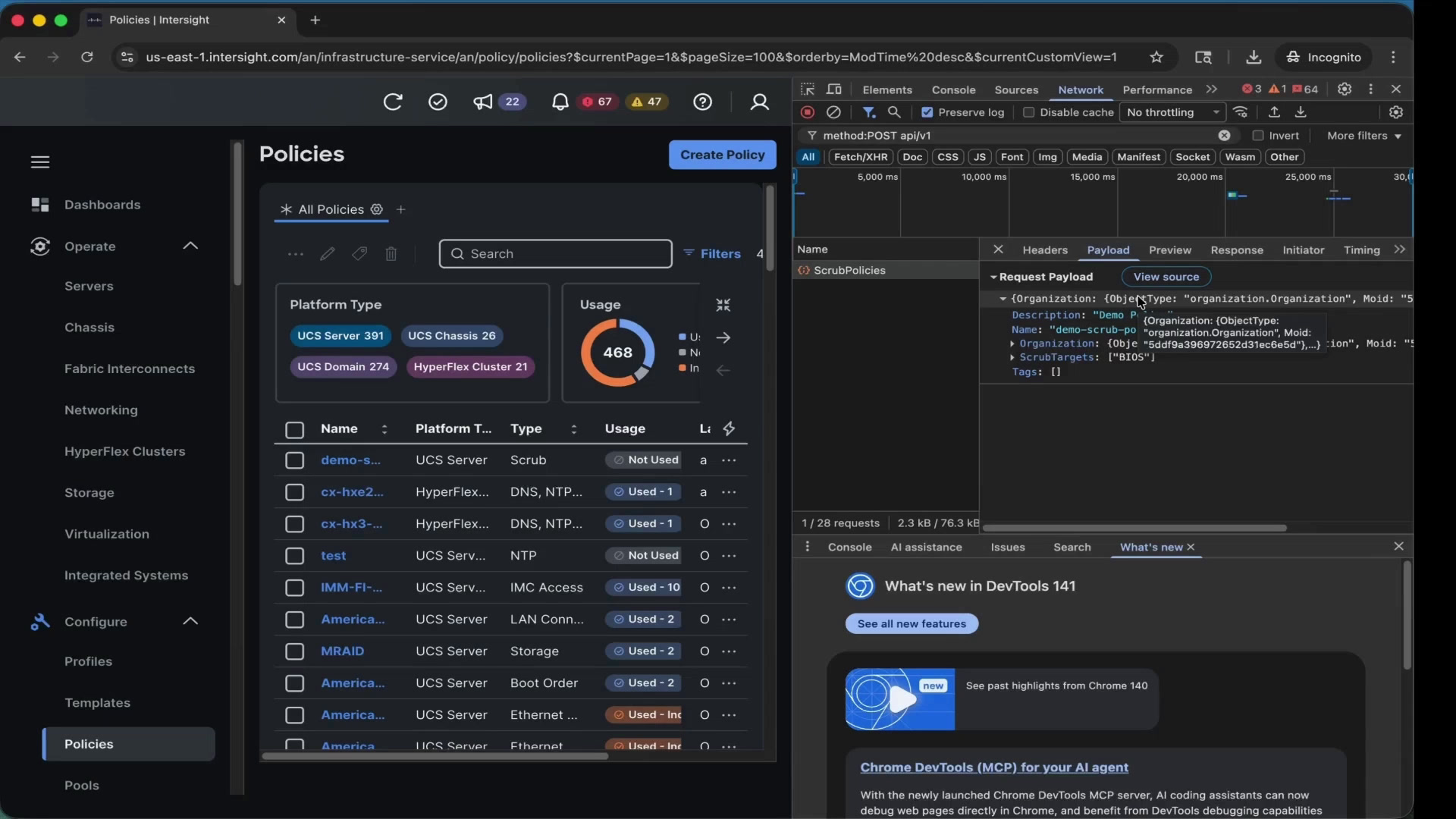Collapse the Configure navigation section

click(x=190, y=621)
